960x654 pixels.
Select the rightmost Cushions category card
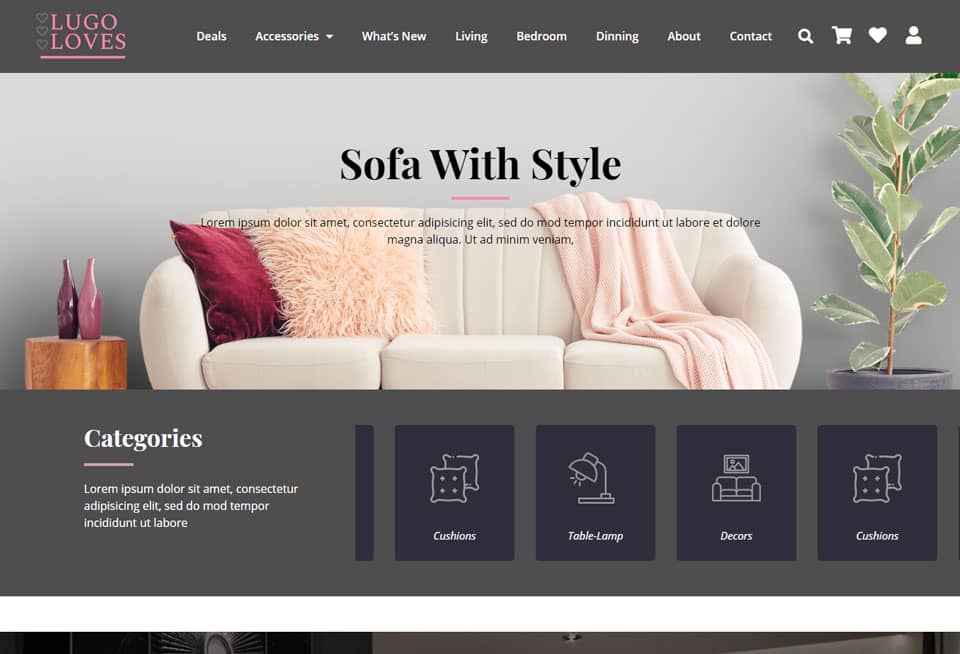coord(877,493)
